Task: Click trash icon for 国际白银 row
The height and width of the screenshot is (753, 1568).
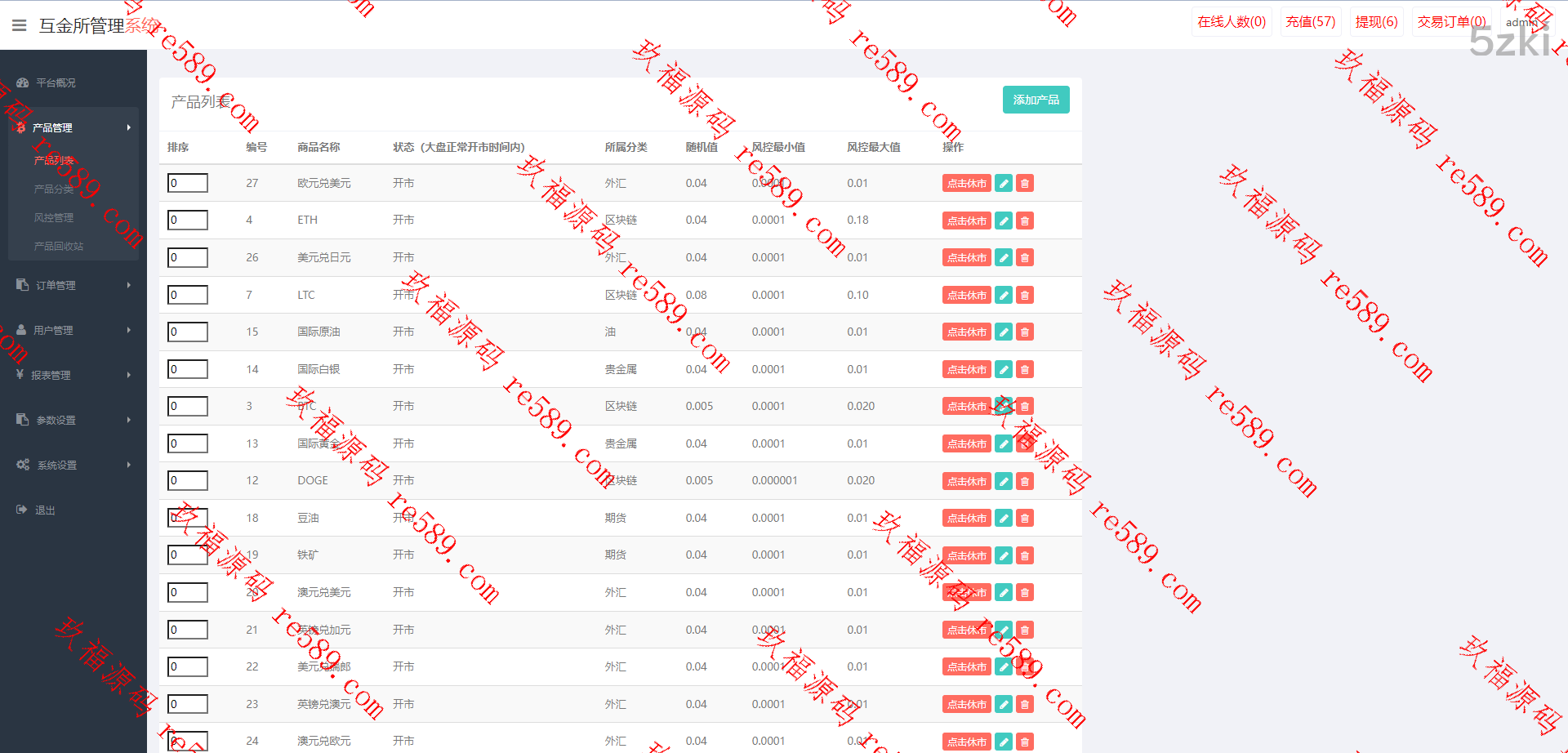Action: tap(1025, 369)
